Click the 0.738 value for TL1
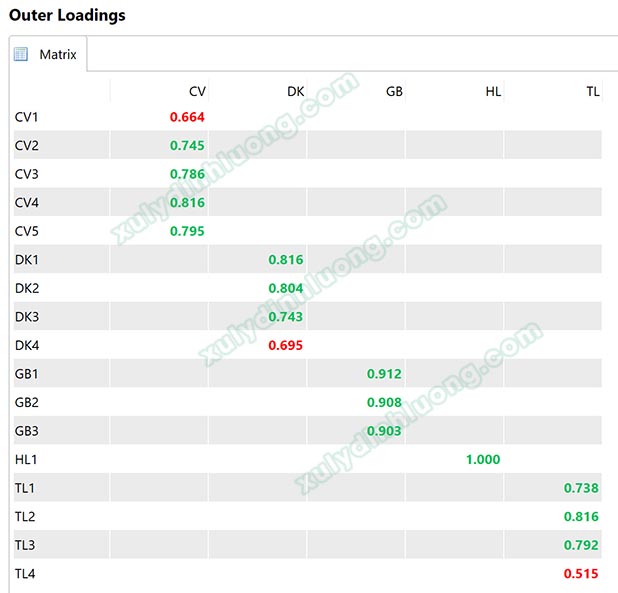This screenshot has width=618, height=593. (x=581, y=488)
